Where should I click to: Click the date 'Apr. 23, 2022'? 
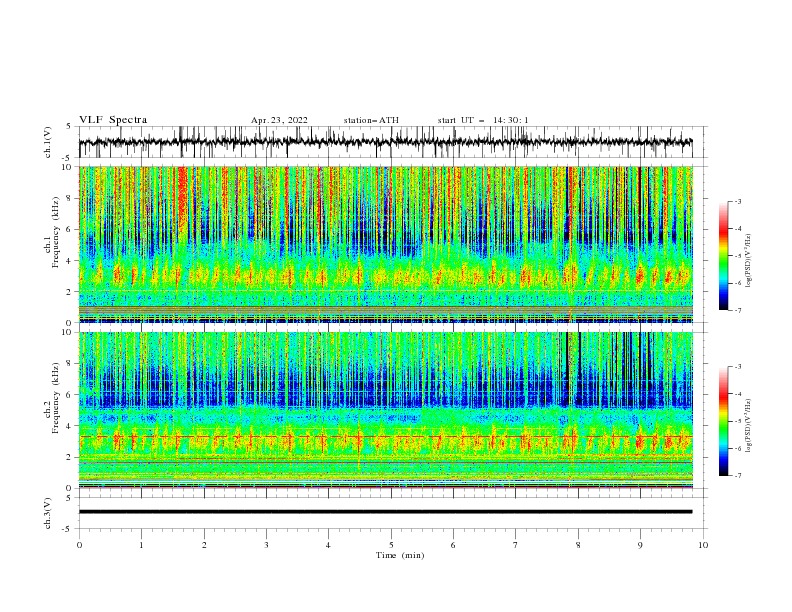pos(279,120)
